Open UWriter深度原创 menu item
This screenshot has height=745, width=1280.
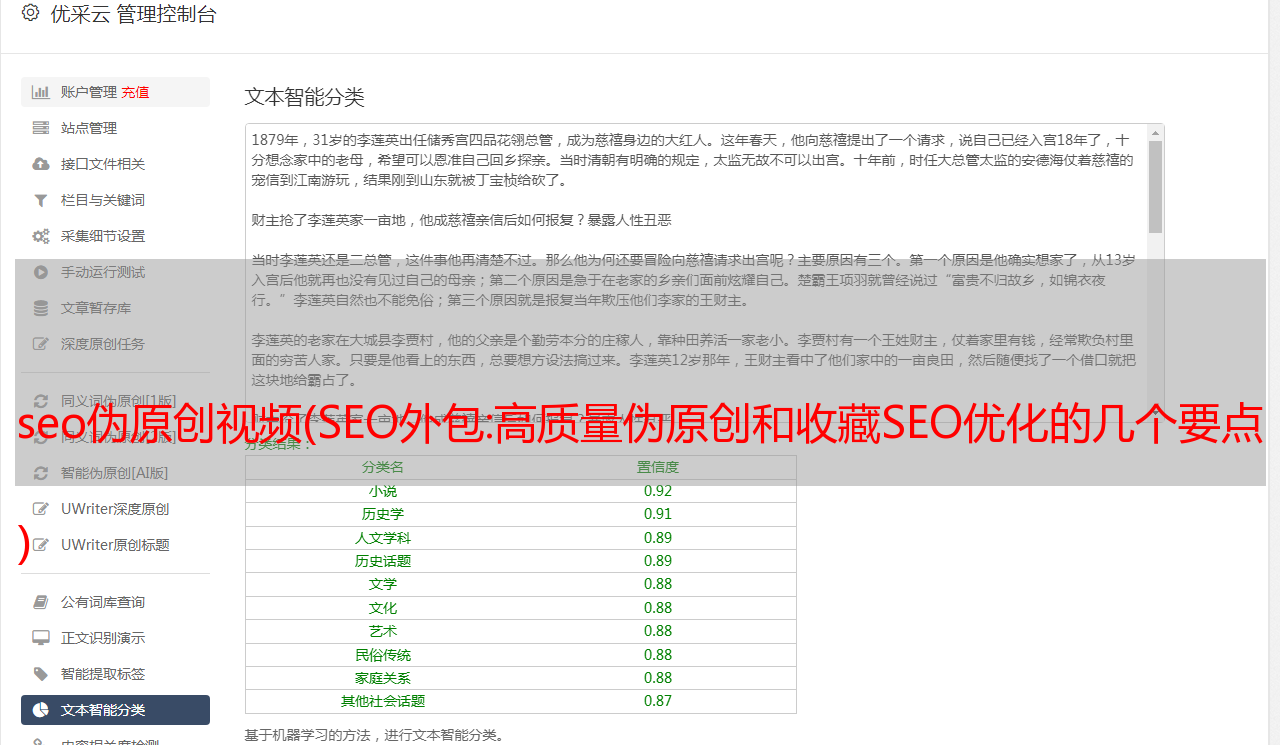pos(114,509)
